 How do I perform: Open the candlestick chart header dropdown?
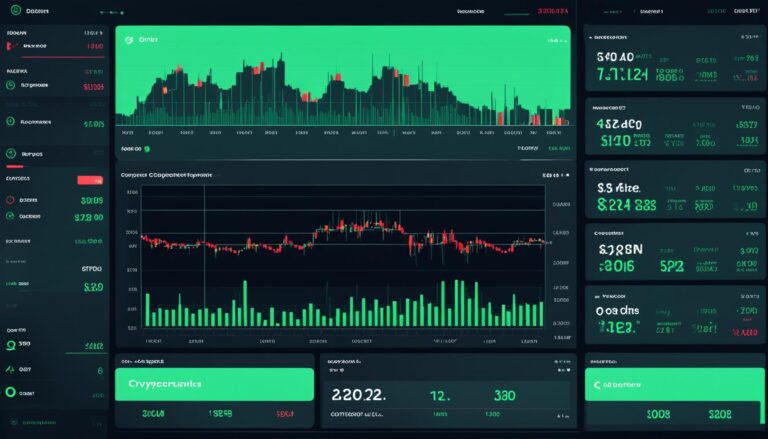tap(556, 175)
